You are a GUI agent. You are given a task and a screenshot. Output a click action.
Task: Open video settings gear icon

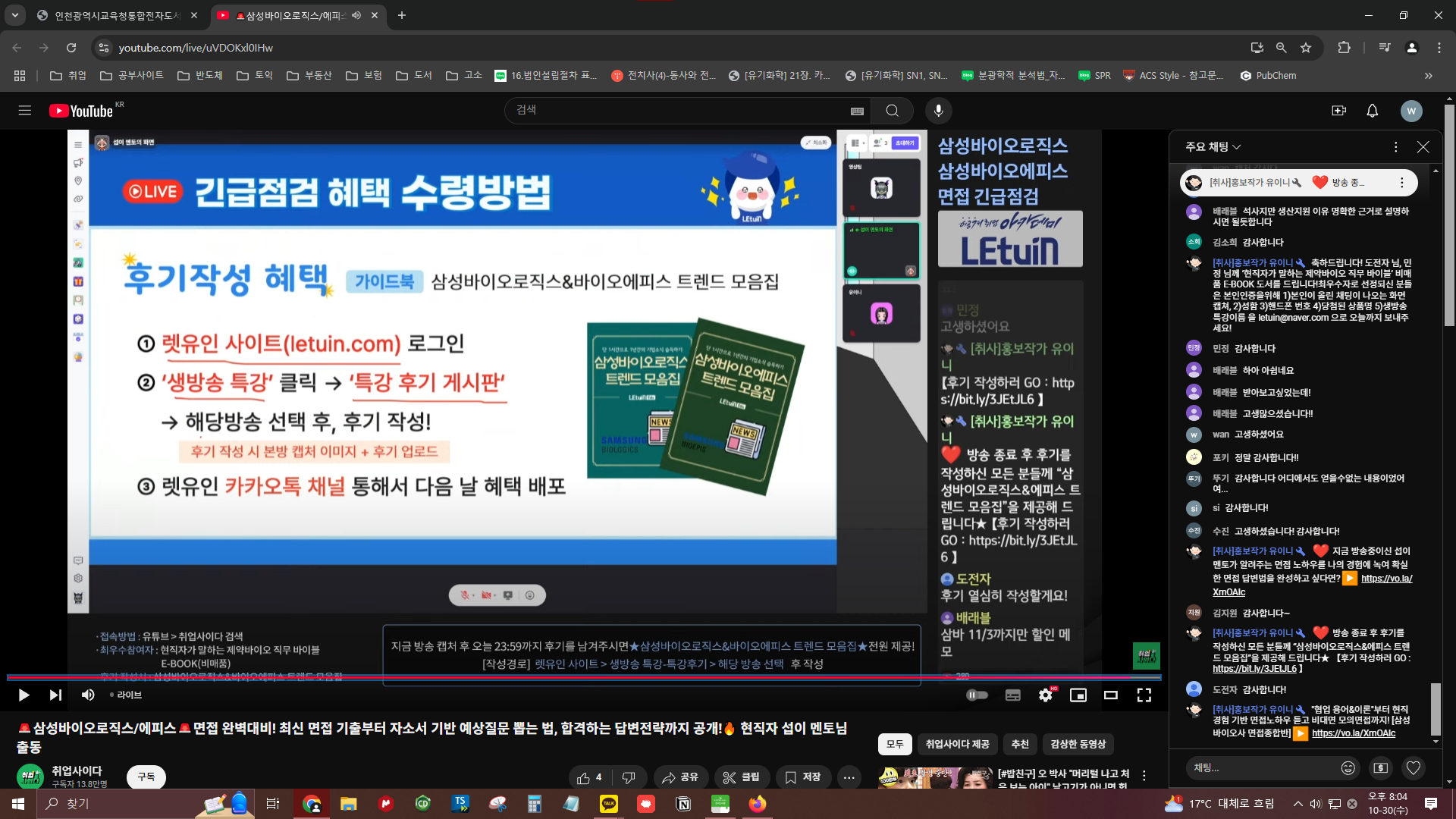point(1045,695)
